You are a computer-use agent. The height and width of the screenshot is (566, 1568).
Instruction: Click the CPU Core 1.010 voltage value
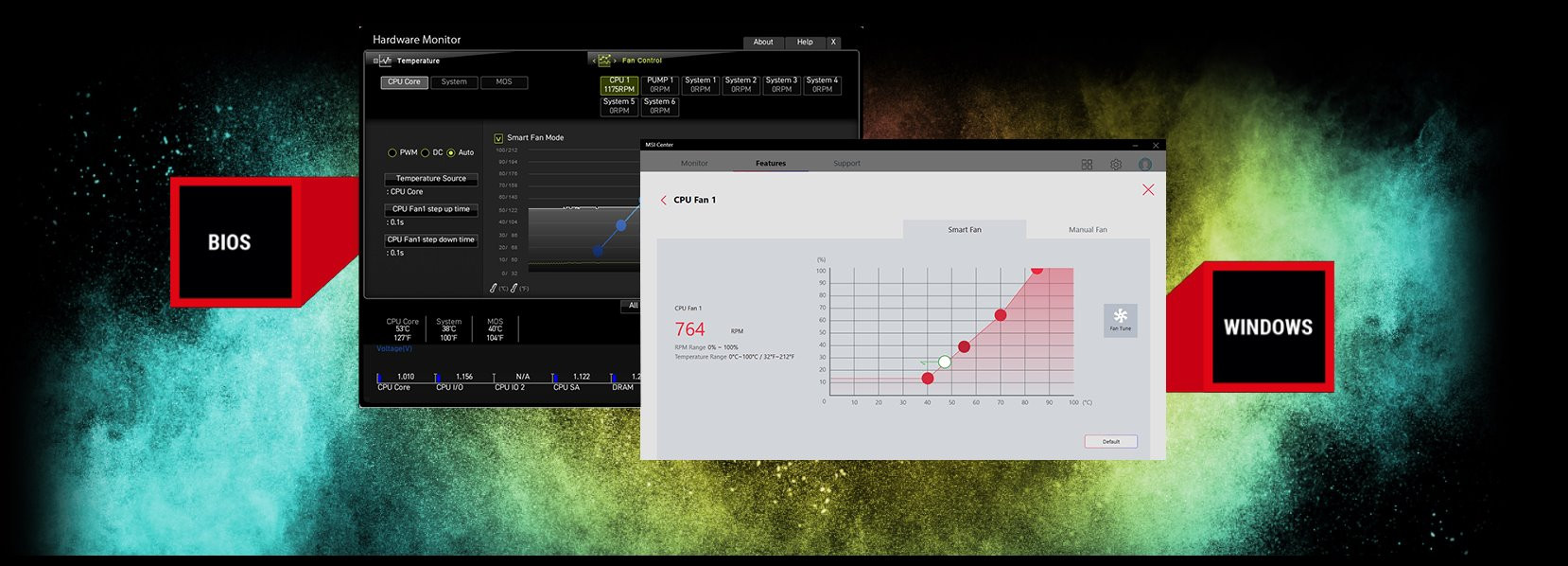406,377
